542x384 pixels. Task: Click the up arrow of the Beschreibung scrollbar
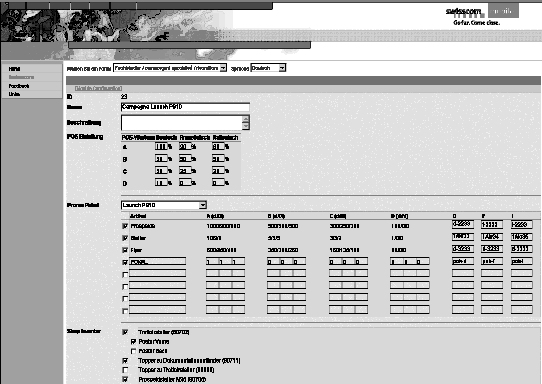click(245, 119)
